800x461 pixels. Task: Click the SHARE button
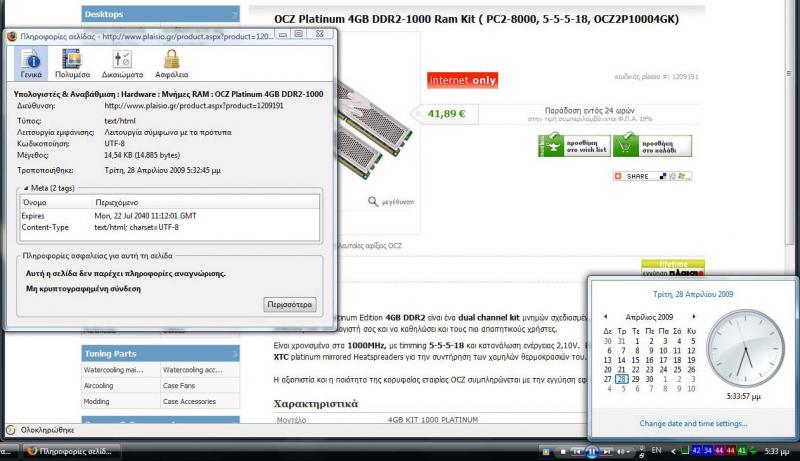pos(653,176)
